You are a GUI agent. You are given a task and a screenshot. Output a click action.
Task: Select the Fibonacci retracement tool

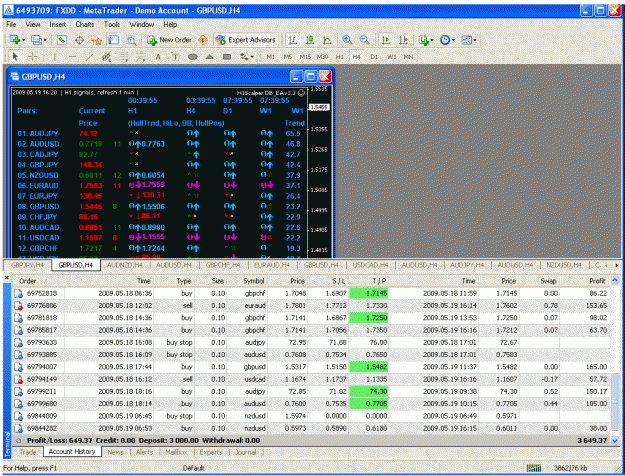124,57
